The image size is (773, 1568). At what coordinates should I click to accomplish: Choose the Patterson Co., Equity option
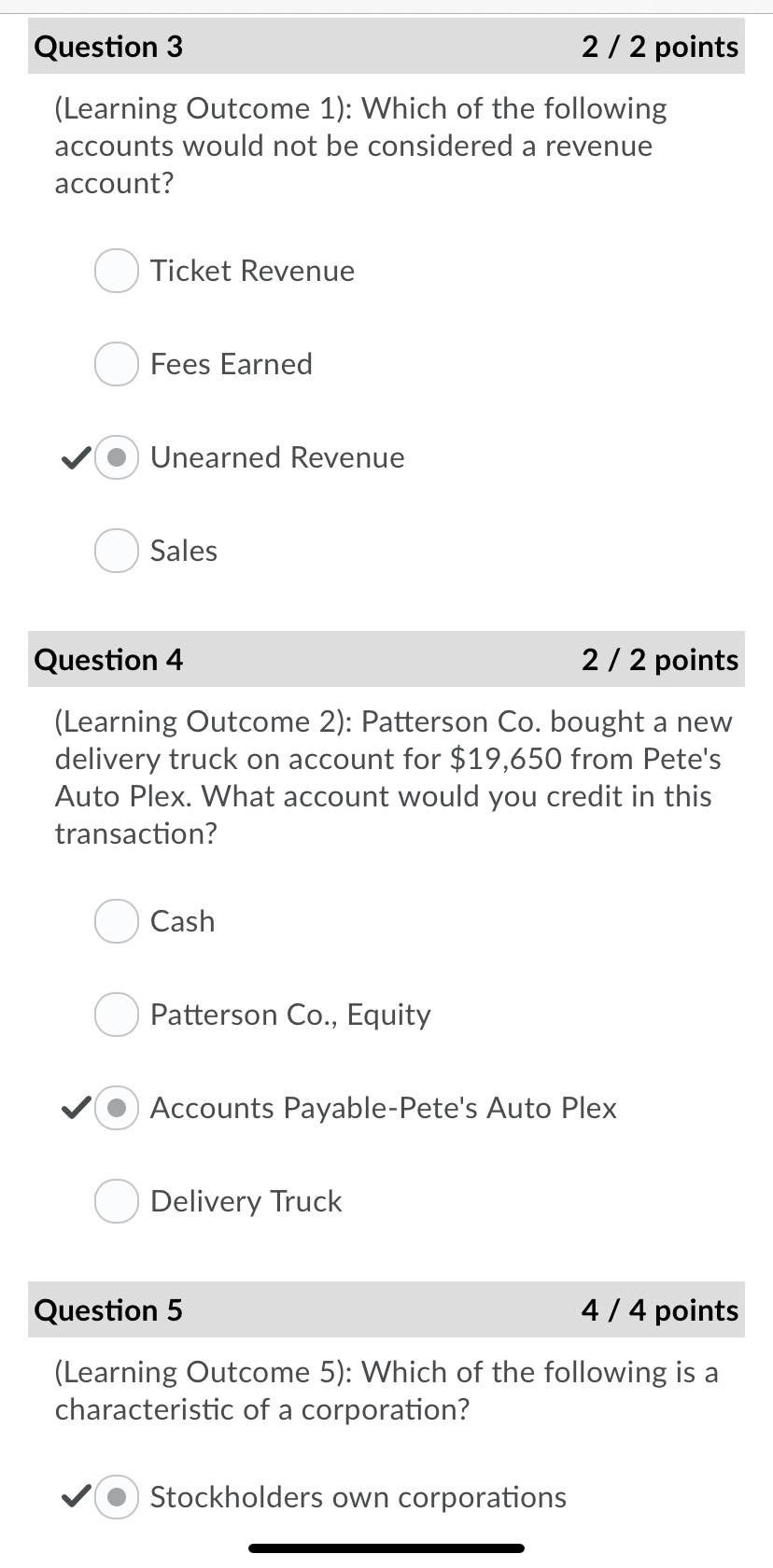tap(117, 1015)
